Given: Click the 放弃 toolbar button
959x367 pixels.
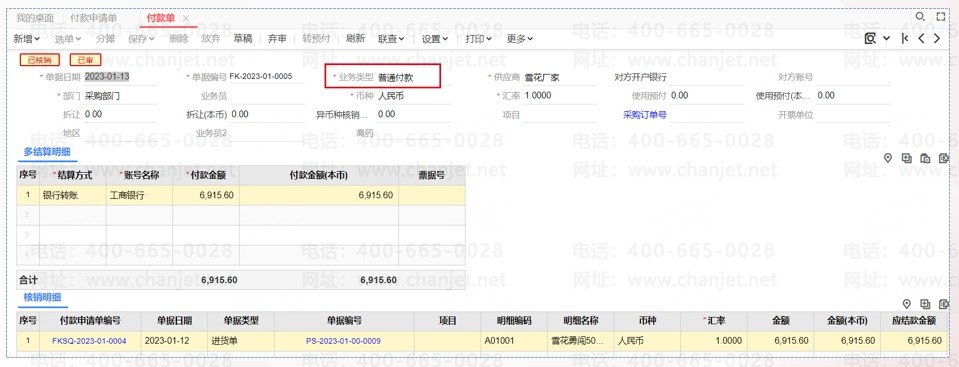Looking at the screenshot, I should [x=210, y=39].
